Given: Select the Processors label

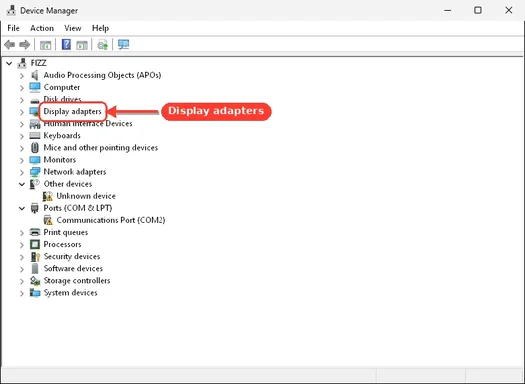Looking at the screenshot, I should (x=62, y=244).
